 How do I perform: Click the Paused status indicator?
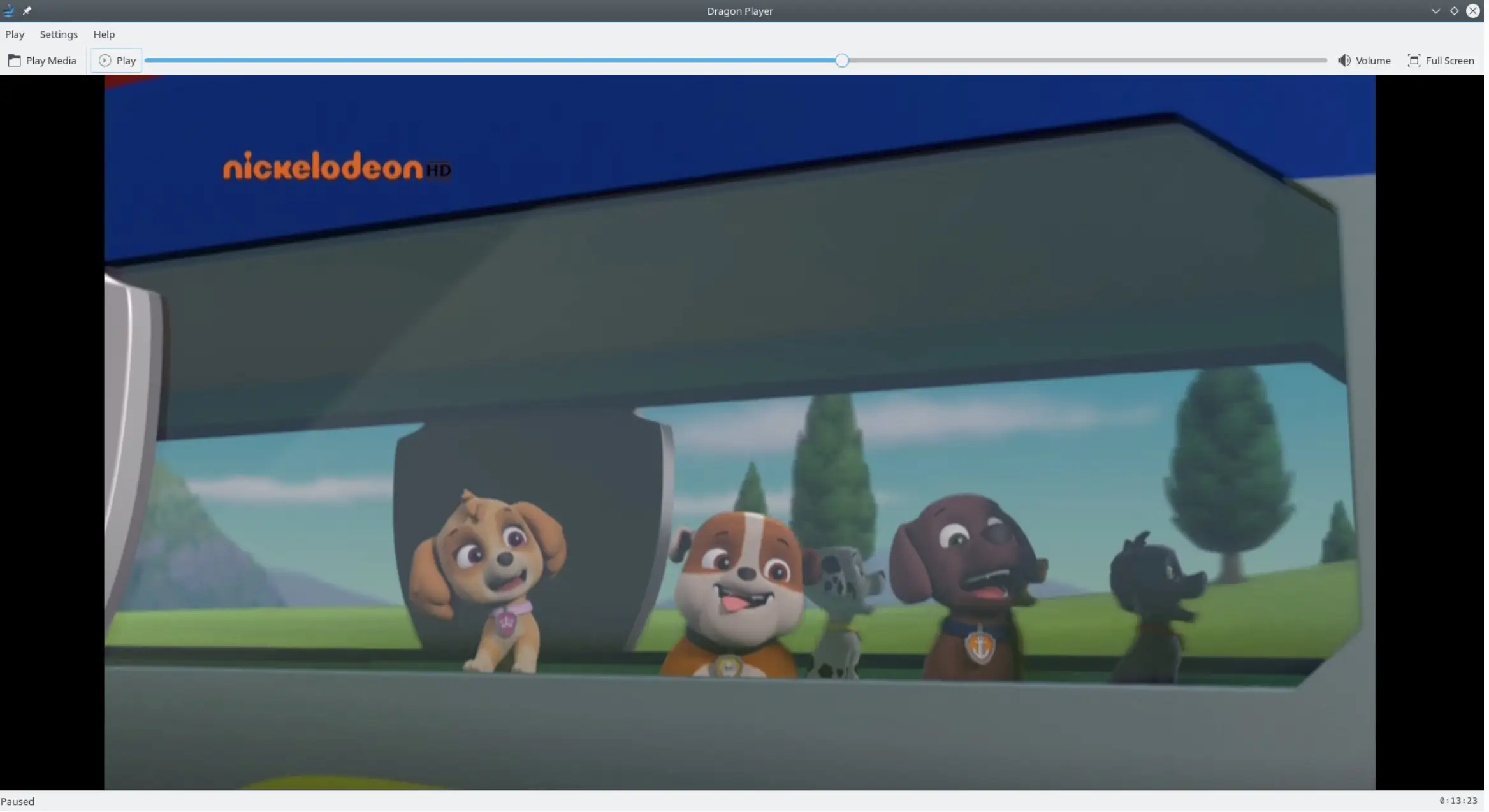[17, 801]
